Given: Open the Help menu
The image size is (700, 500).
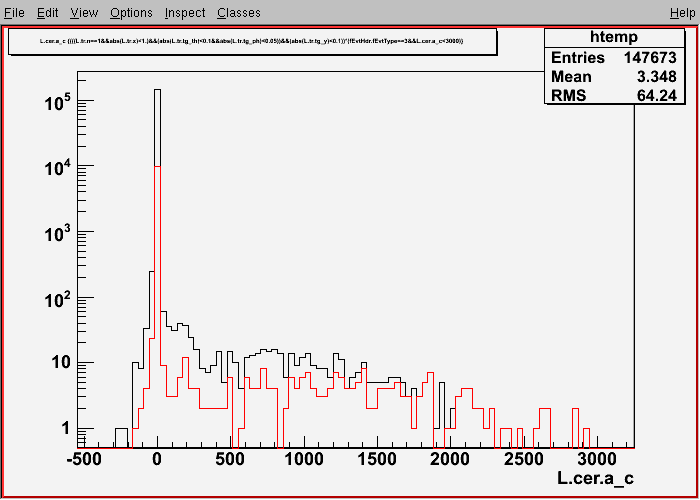Looking at the screenshot, I should [x=683, y=13].
